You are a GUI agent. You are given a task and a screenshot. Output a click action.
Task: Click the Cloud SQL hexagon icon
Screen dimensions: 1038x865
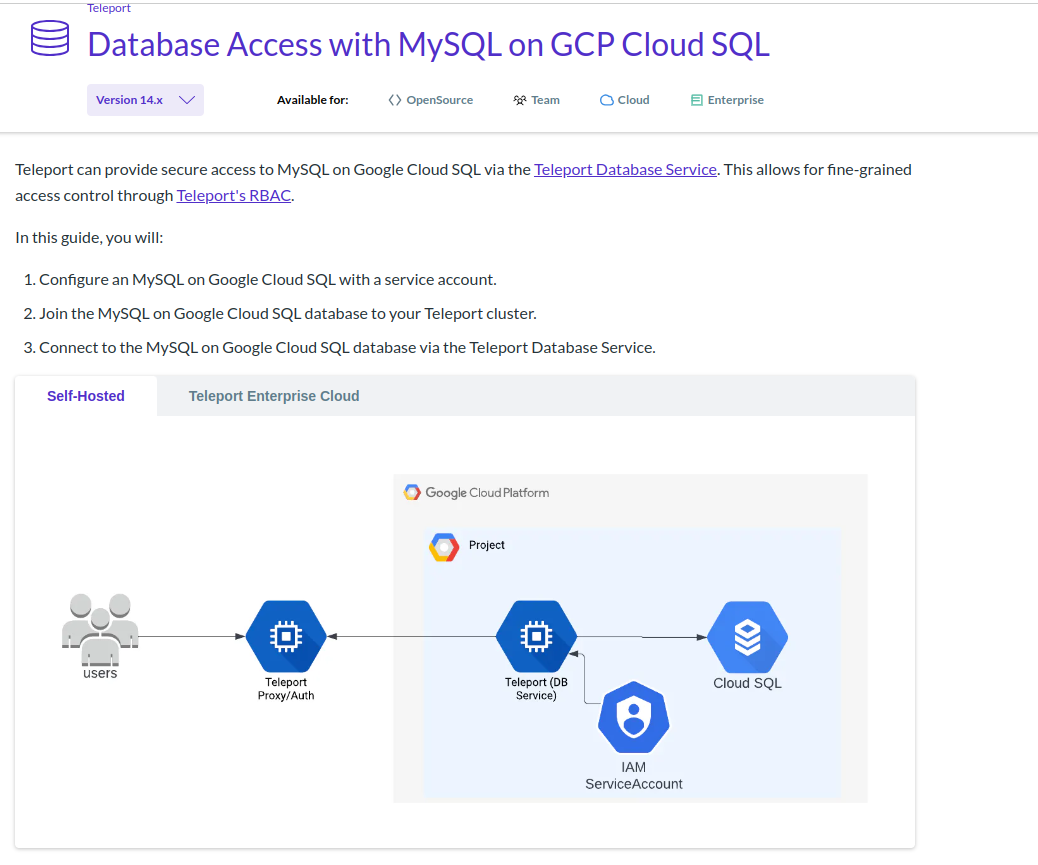point(747,637)
